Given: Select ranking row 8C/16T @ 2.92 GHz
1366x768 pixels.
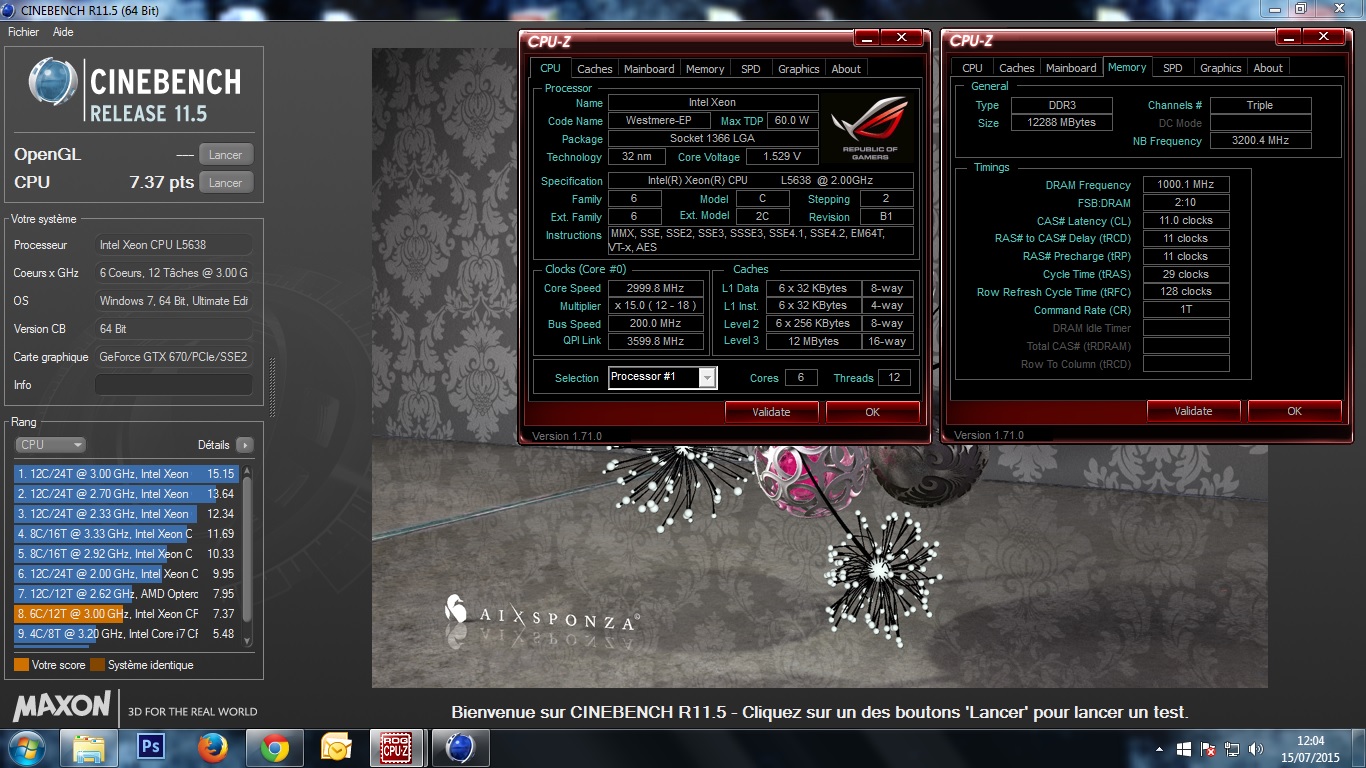Looking at the screenshot, I should click(x=126, y=554).
